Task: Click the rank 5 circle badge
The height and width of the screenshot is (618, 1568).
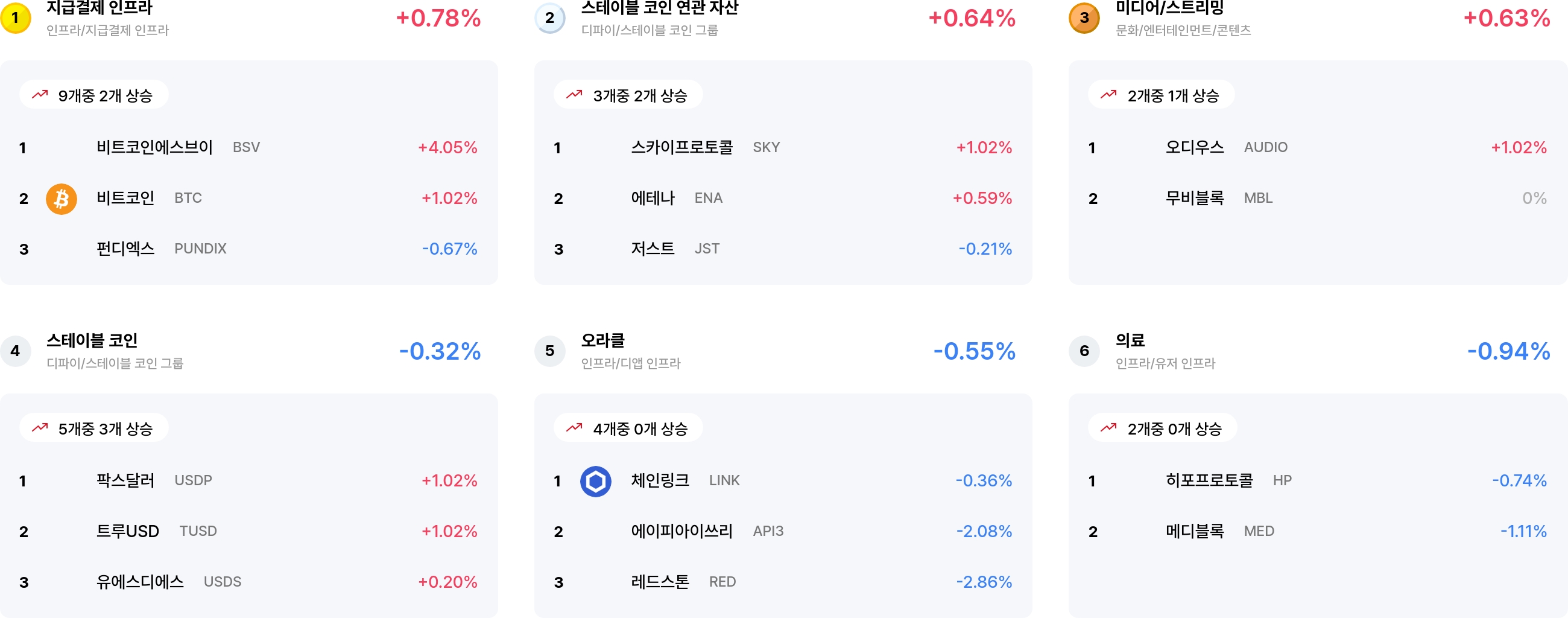Action: [549, 351]
